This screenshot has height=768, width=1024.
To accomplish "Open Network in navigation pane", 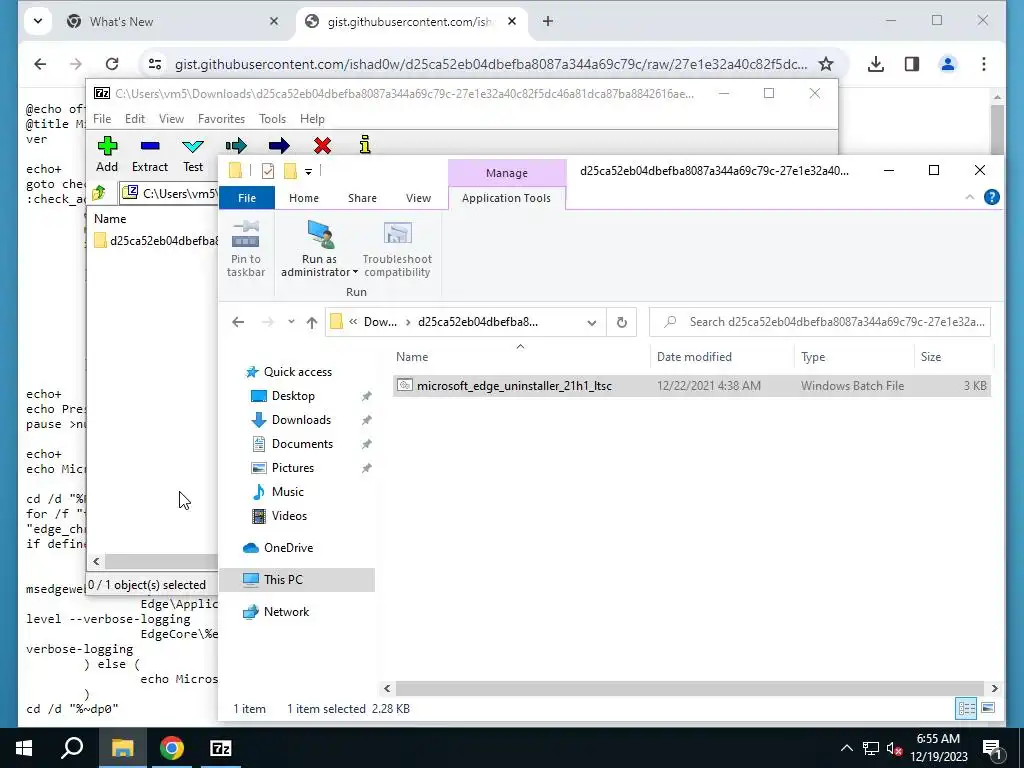I will point(286,612).
